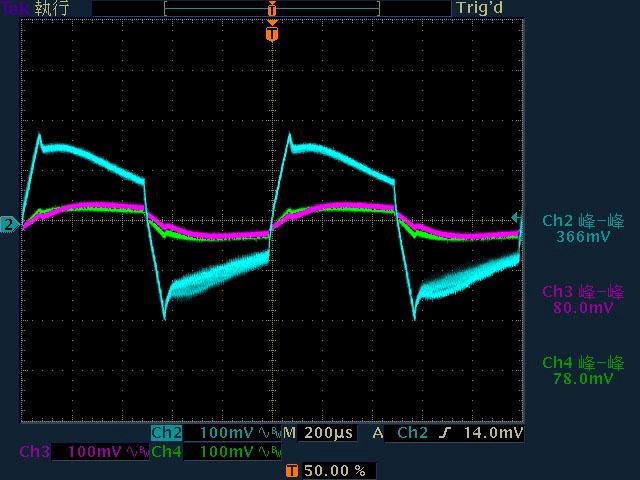Viewport: 640px width, 480px height.
Task: Select the Ch3 channel label
Action: click(x=35, y=452)
